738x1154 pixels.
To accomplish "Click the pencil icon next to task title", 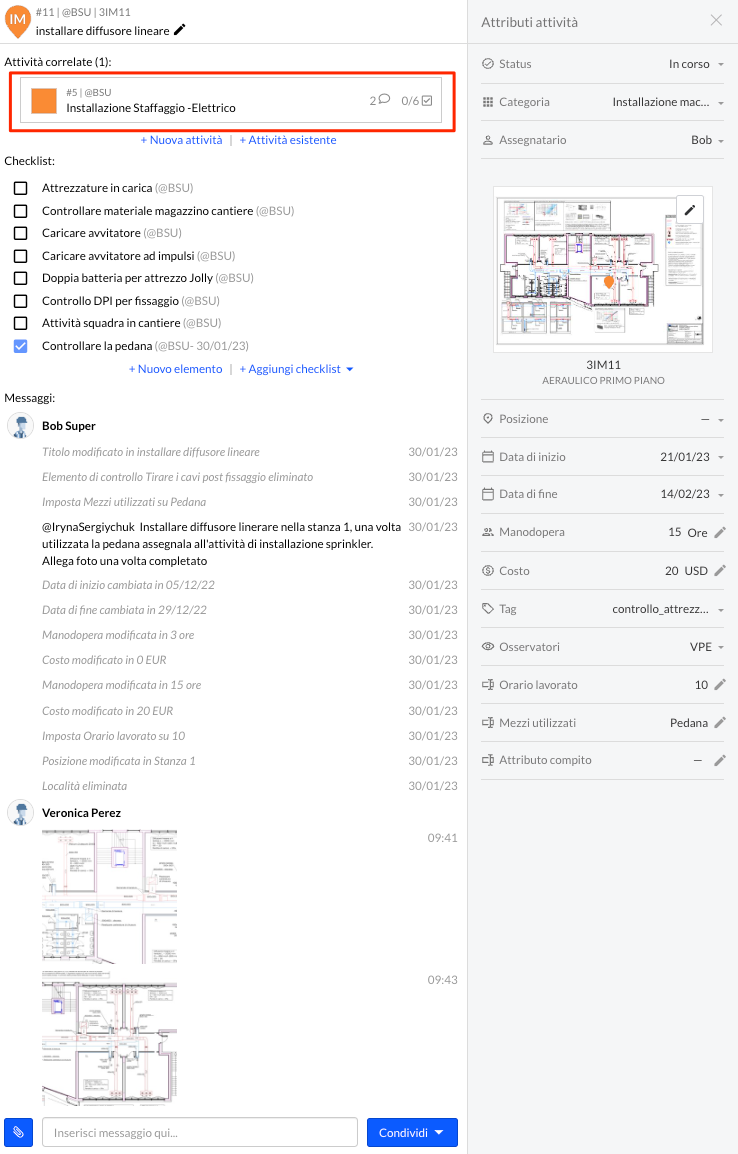I will tap(180, 30).
